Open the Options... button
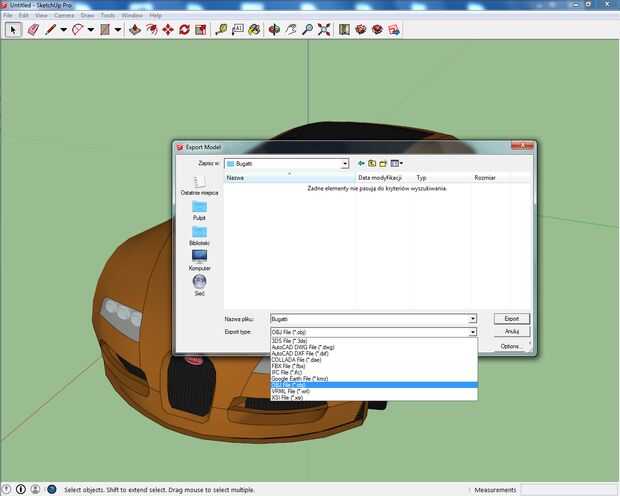The height and width of the screenshot is (496, 620). click(x=512, y=346)
